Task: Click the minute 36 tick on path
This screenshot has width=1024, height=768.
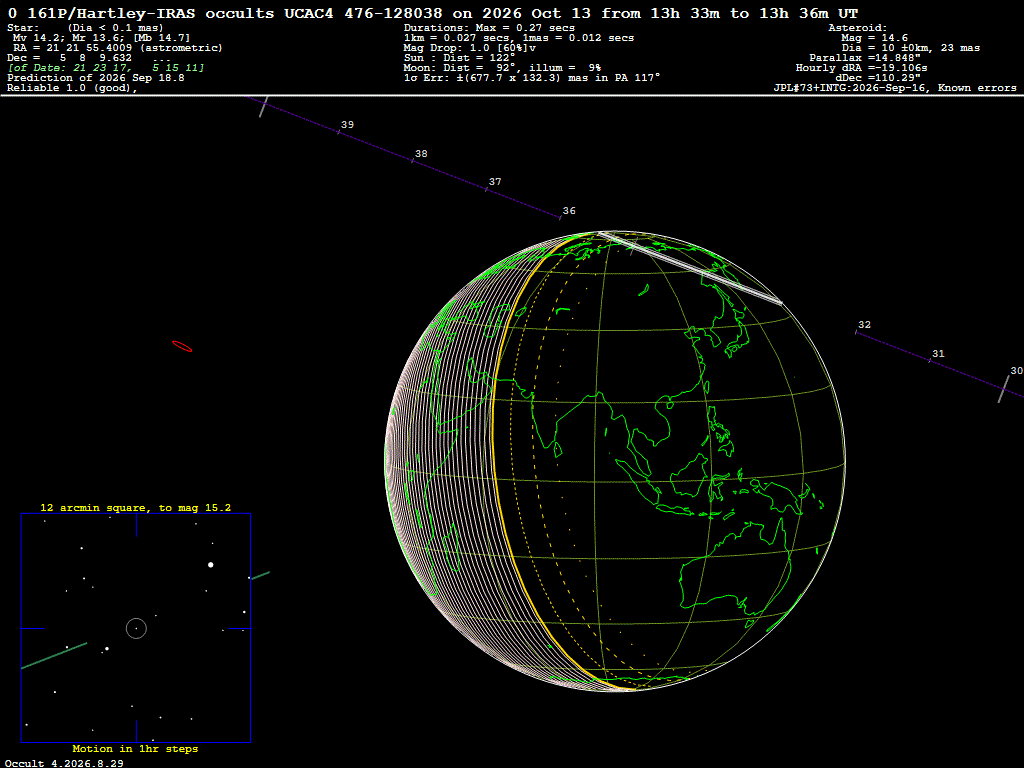Action: point(560,217)
